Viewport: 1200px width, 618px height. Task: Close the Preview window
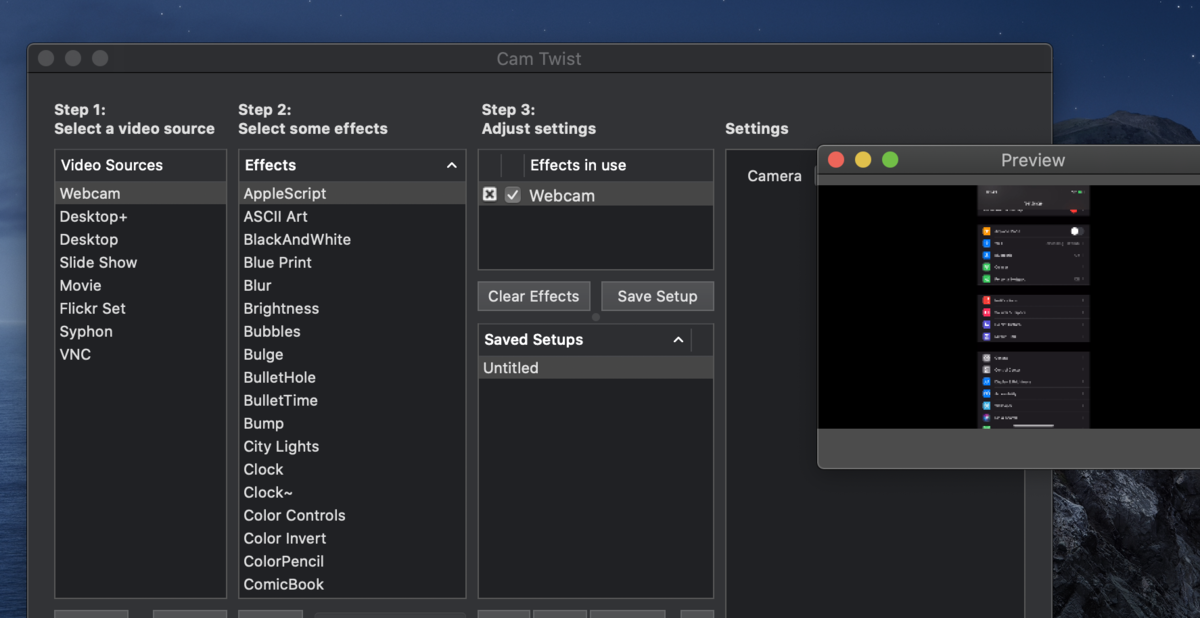click(836, 160)
